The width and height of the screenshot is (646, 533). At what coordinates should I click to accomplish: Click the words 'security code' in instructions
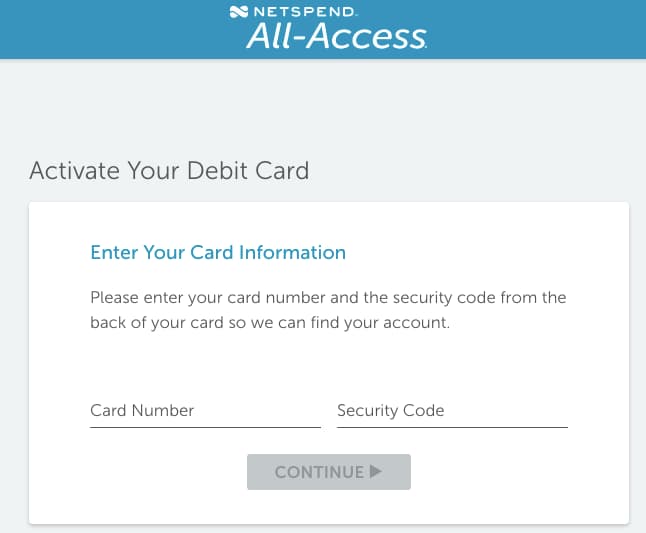pyautogui.click(x=444, y=298)
